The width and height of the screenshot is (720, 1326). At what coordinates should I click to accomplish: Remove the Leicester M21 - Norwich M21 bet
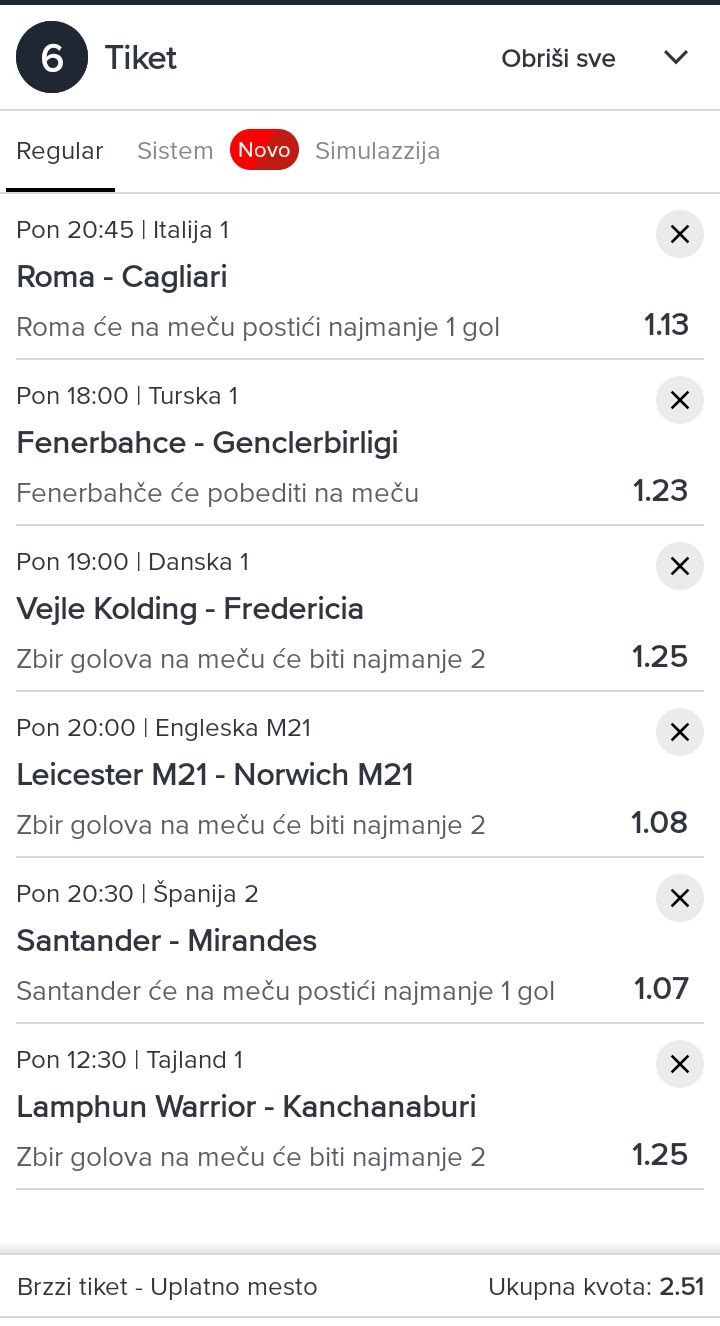[x=679, y=733]
